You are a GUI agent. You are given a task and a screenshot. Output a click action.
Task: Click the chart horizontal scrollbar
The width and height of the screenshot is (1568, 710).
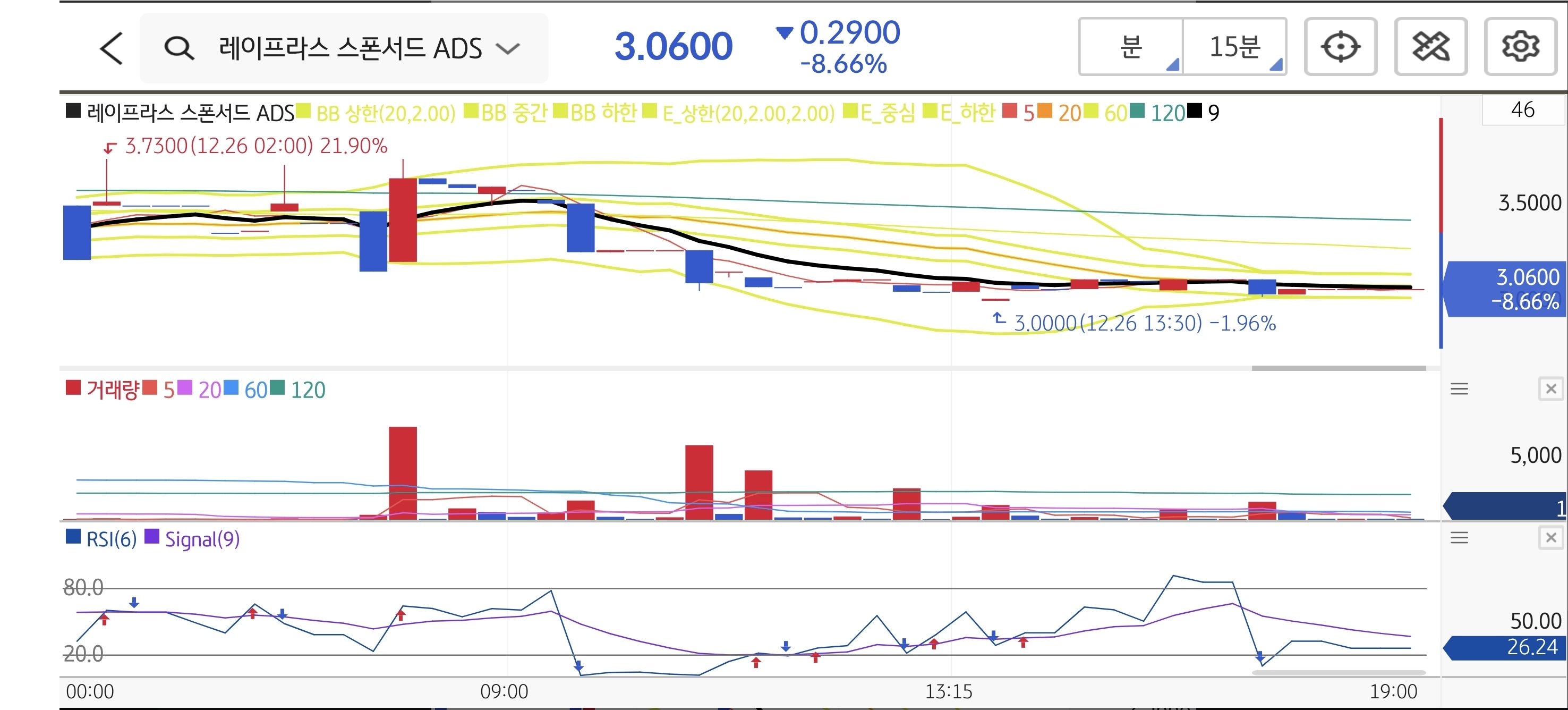coord(1339,368)
